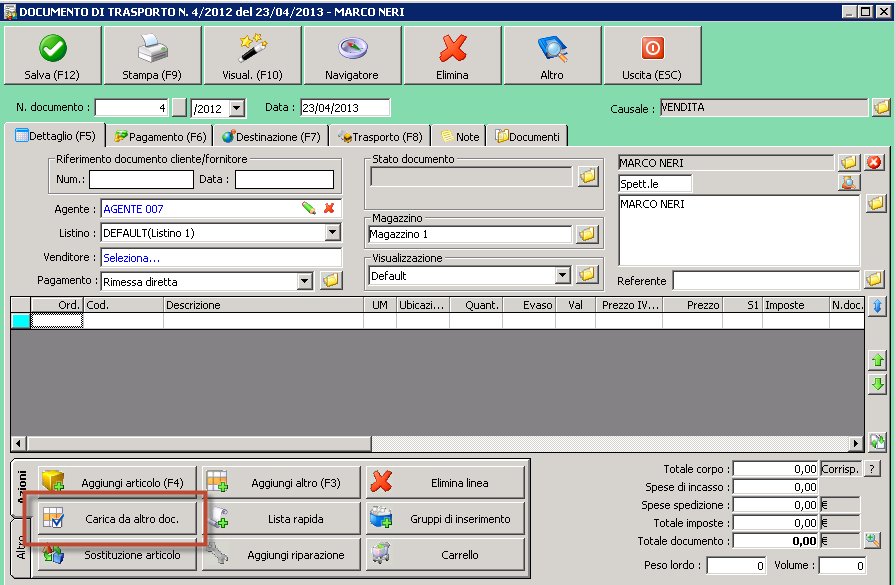Click into N. documento number field
This screenshot has width=896, height=585.
click(x=131, y=107)
